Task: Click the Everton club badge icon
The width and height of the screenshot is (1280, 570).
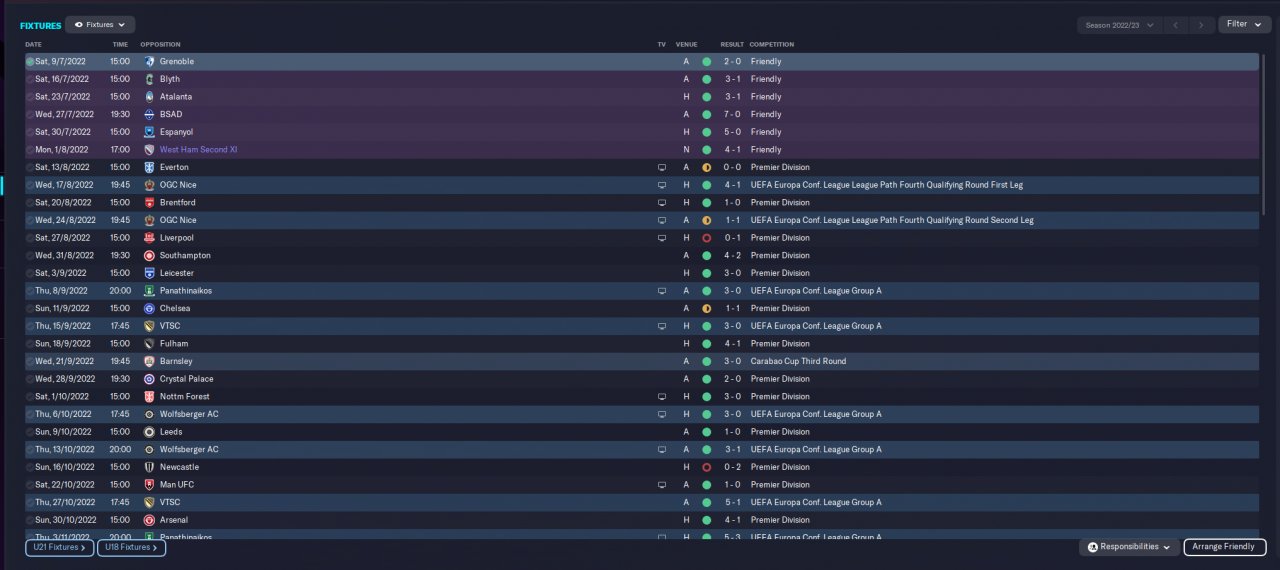Action: point(149,167)
